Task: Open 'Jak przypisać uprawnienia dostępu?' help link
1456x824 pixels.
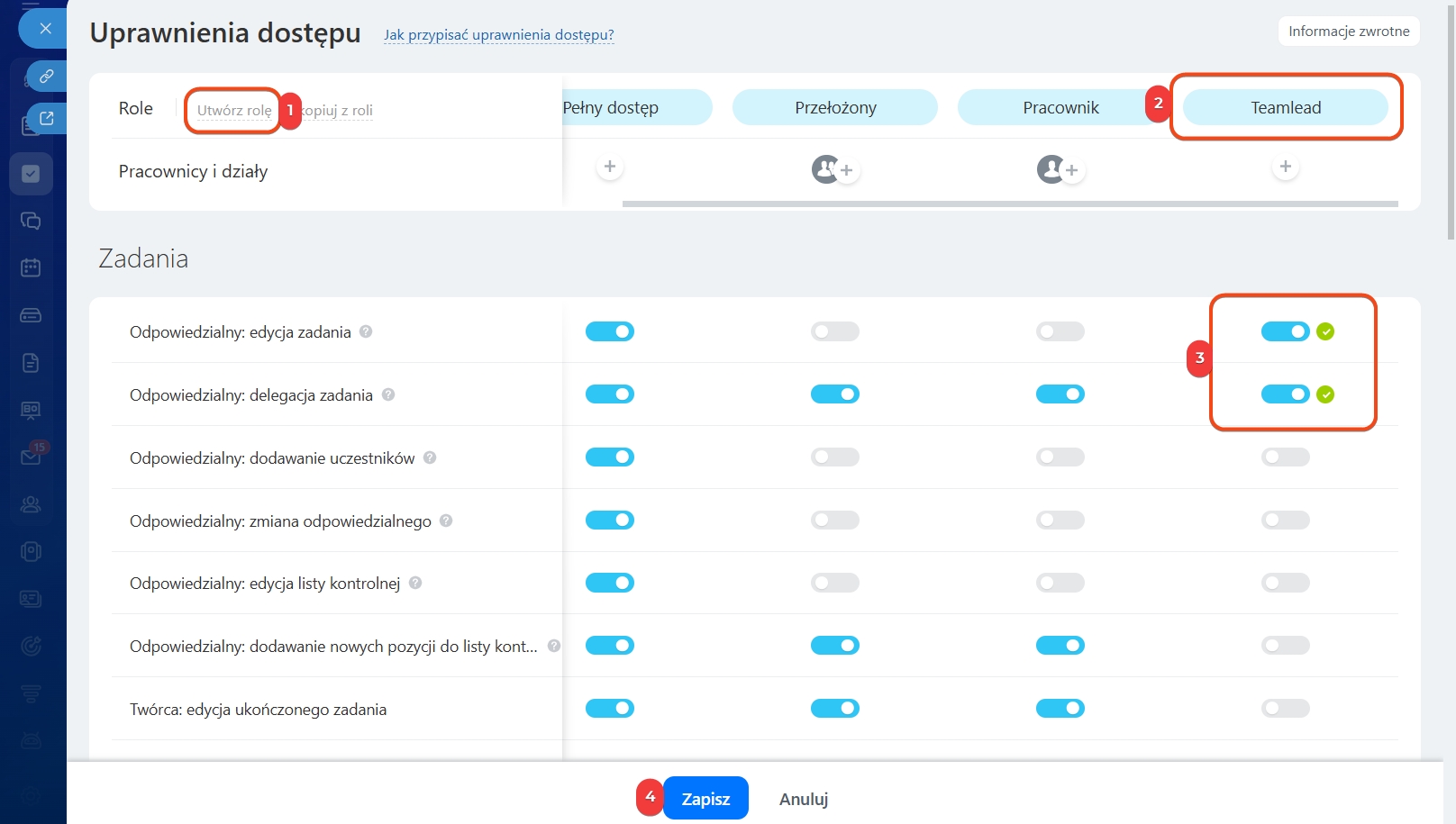Action: tap(499, 35)
